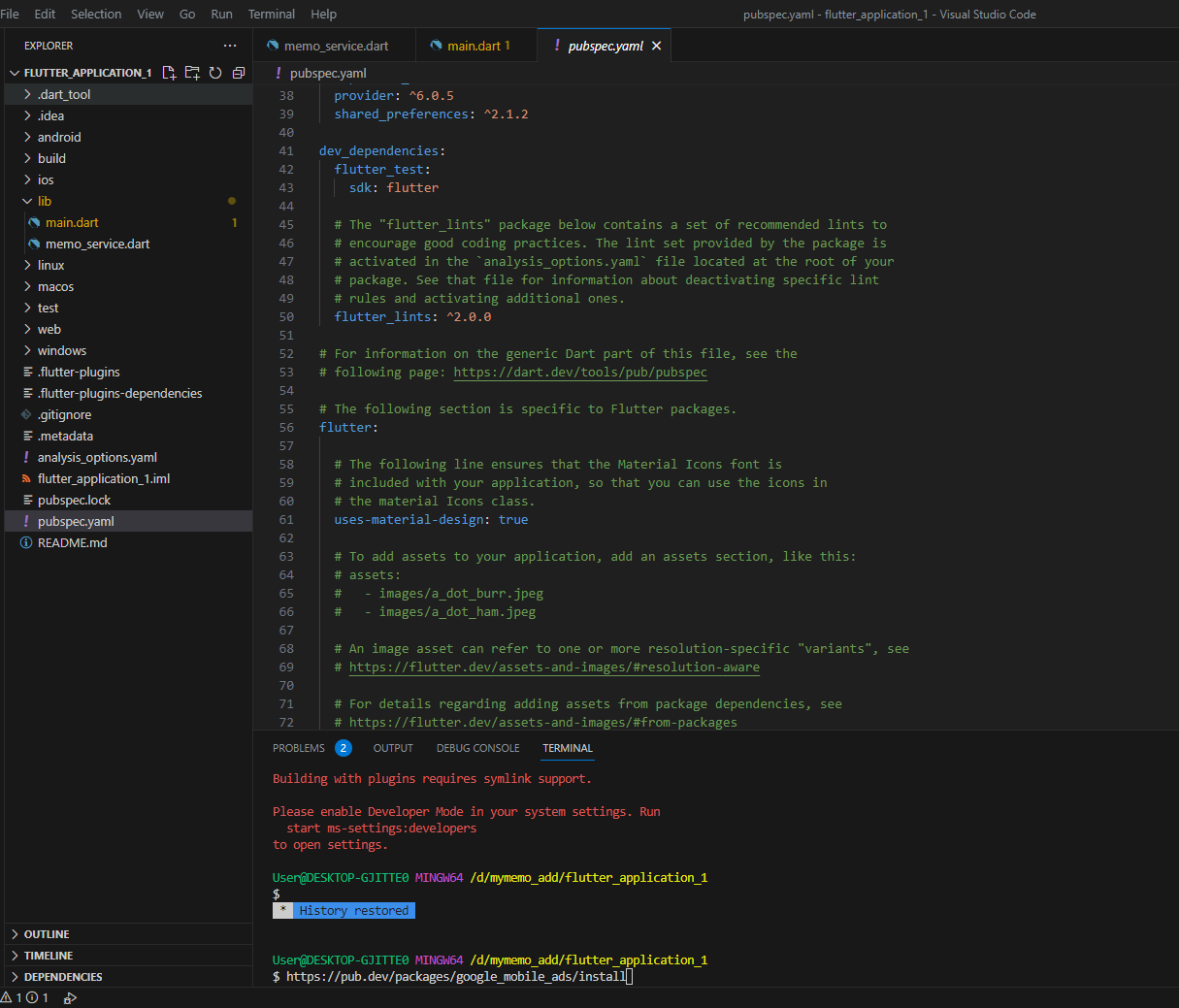Click the 'shared_preferences: ^2.1.2' line
Viewport: 1179px width, 1008px height.
[x=431, y=114]
